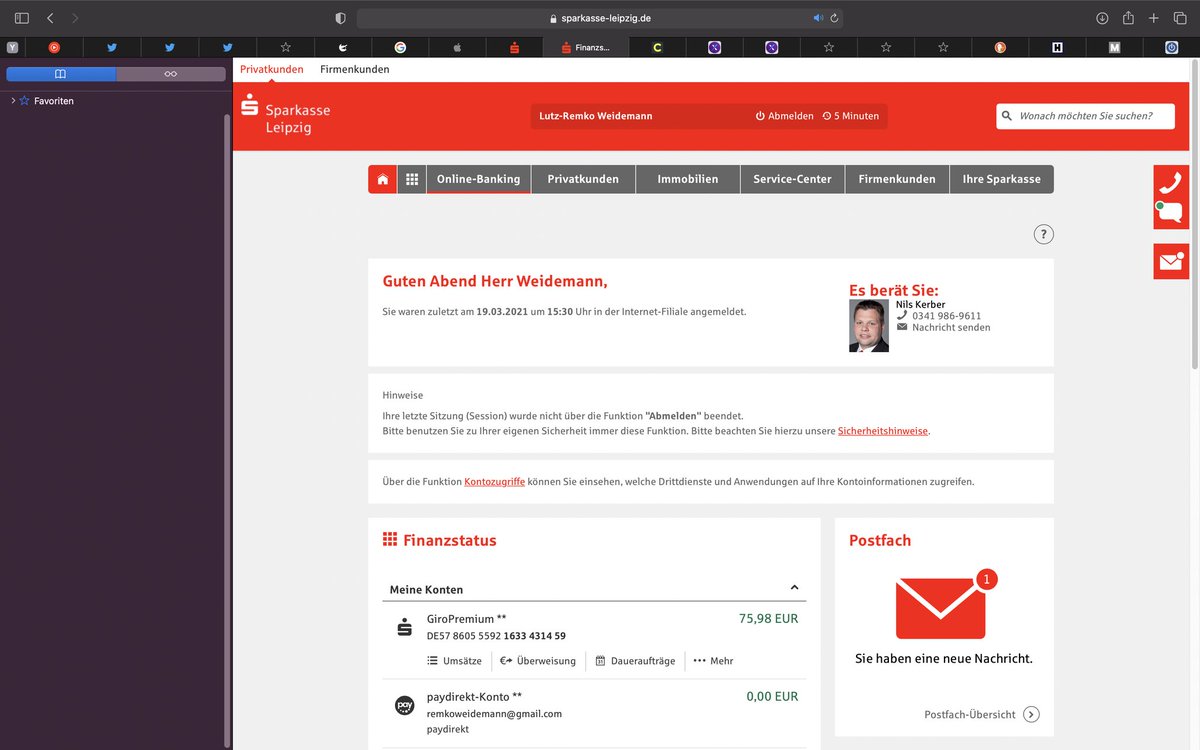The height and width of the screenshot is (750, 1200).
Task: Open Umsätze for GiroPremium
Action: (455, 661)
